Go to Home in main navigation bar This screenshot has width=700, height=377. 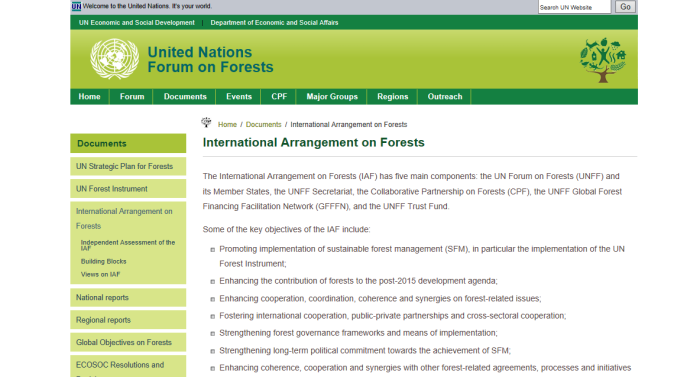coord(89,96)
